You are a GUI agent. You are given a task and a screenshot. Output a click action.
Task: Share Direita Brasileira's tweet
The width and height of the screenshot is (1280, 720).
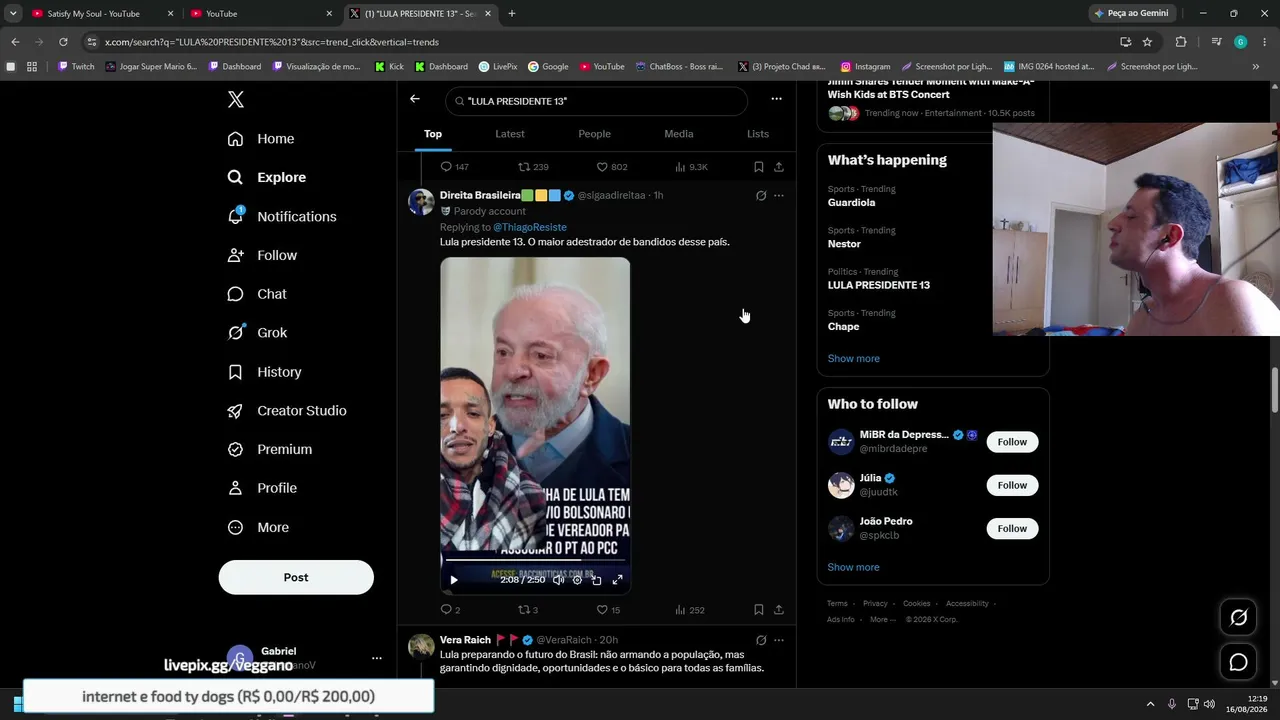(779, 610)
